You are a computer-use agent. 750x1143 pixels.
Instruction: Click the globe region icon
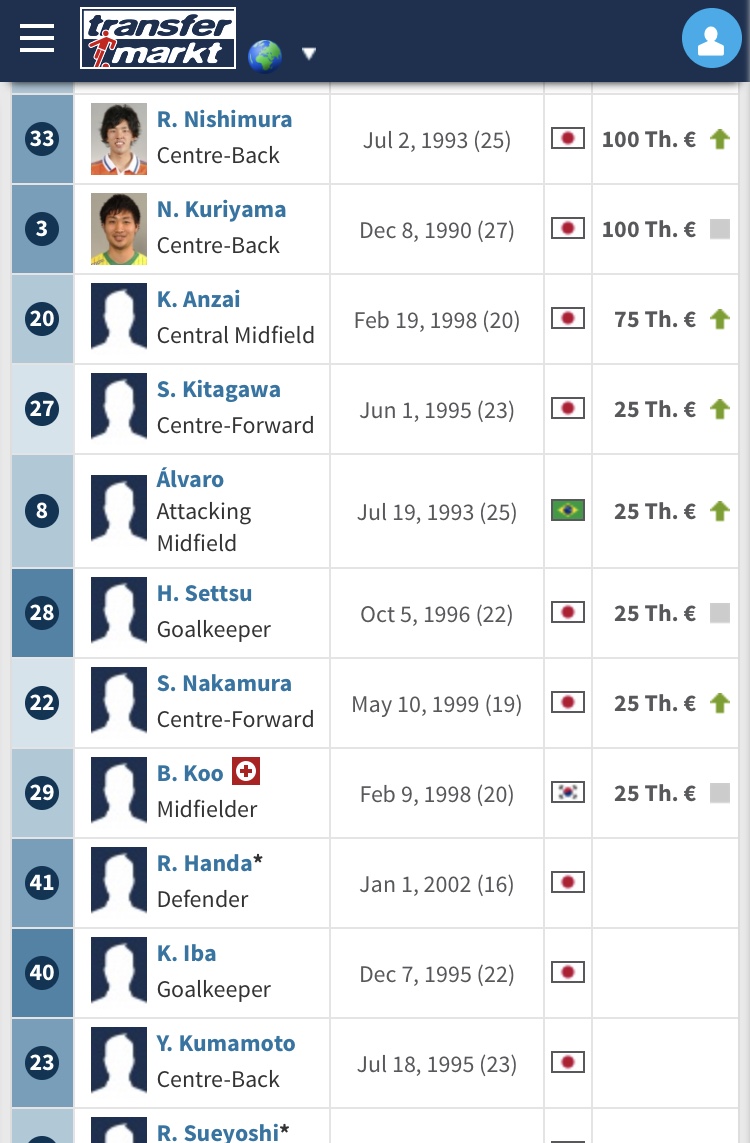point(265,56)
